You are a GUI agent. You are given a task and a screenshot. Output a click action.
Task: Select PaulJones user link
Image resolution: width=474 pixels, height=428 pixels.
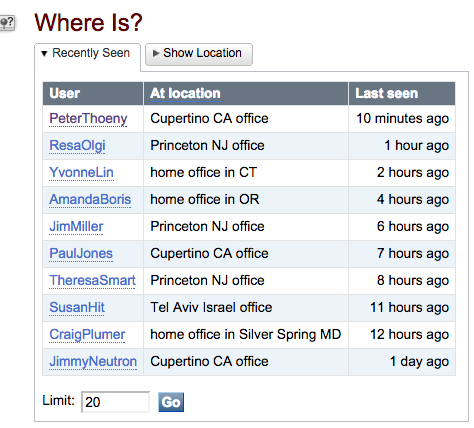(x=81, y=254)
